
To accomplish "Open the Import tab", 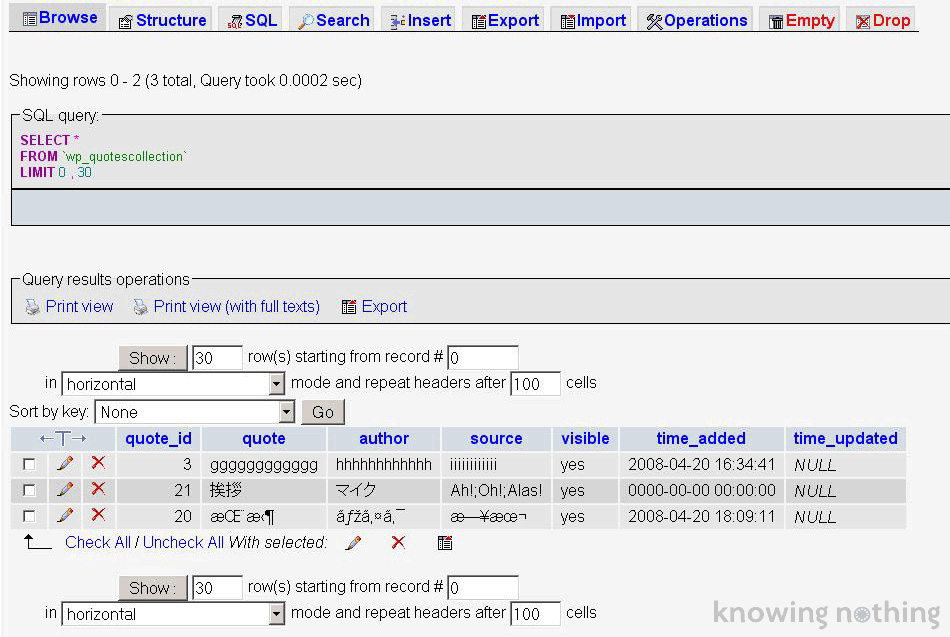I will point(593,21).
